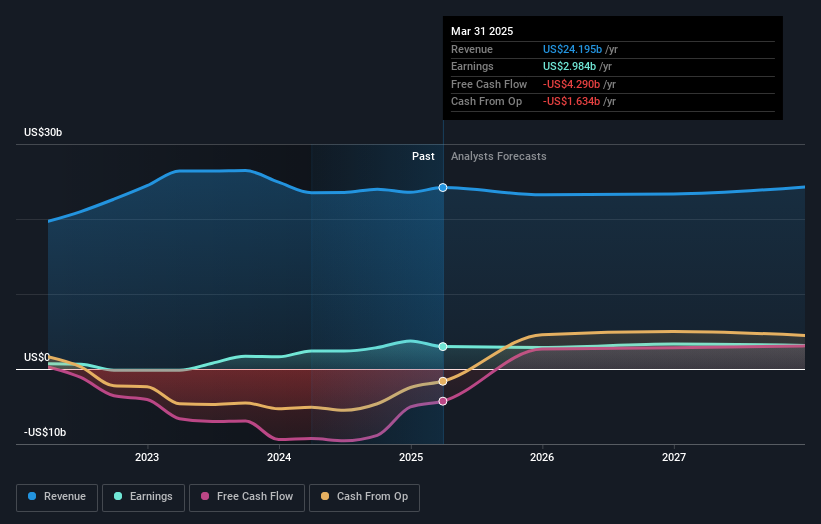821x524 pixels.
Task: Select the 2024 x-axis label
Action: tap(279, 458)
